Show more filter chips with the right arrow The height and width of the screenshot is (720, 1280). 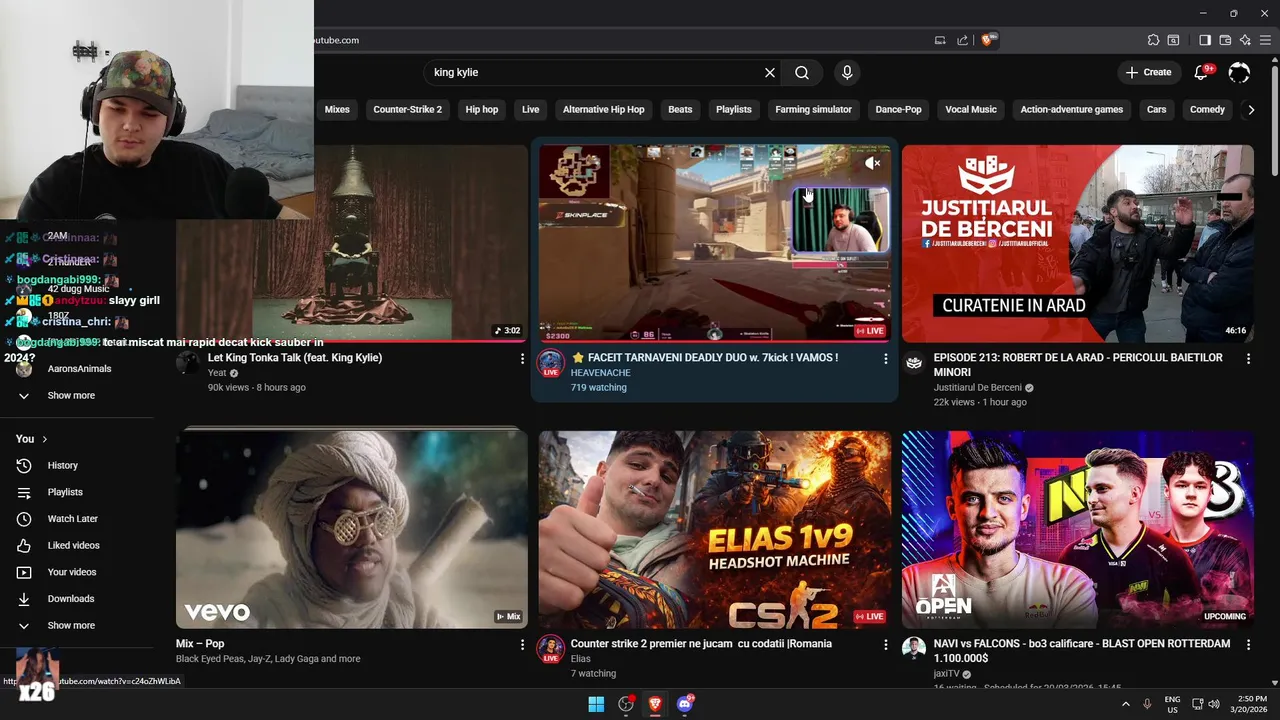1251,110
